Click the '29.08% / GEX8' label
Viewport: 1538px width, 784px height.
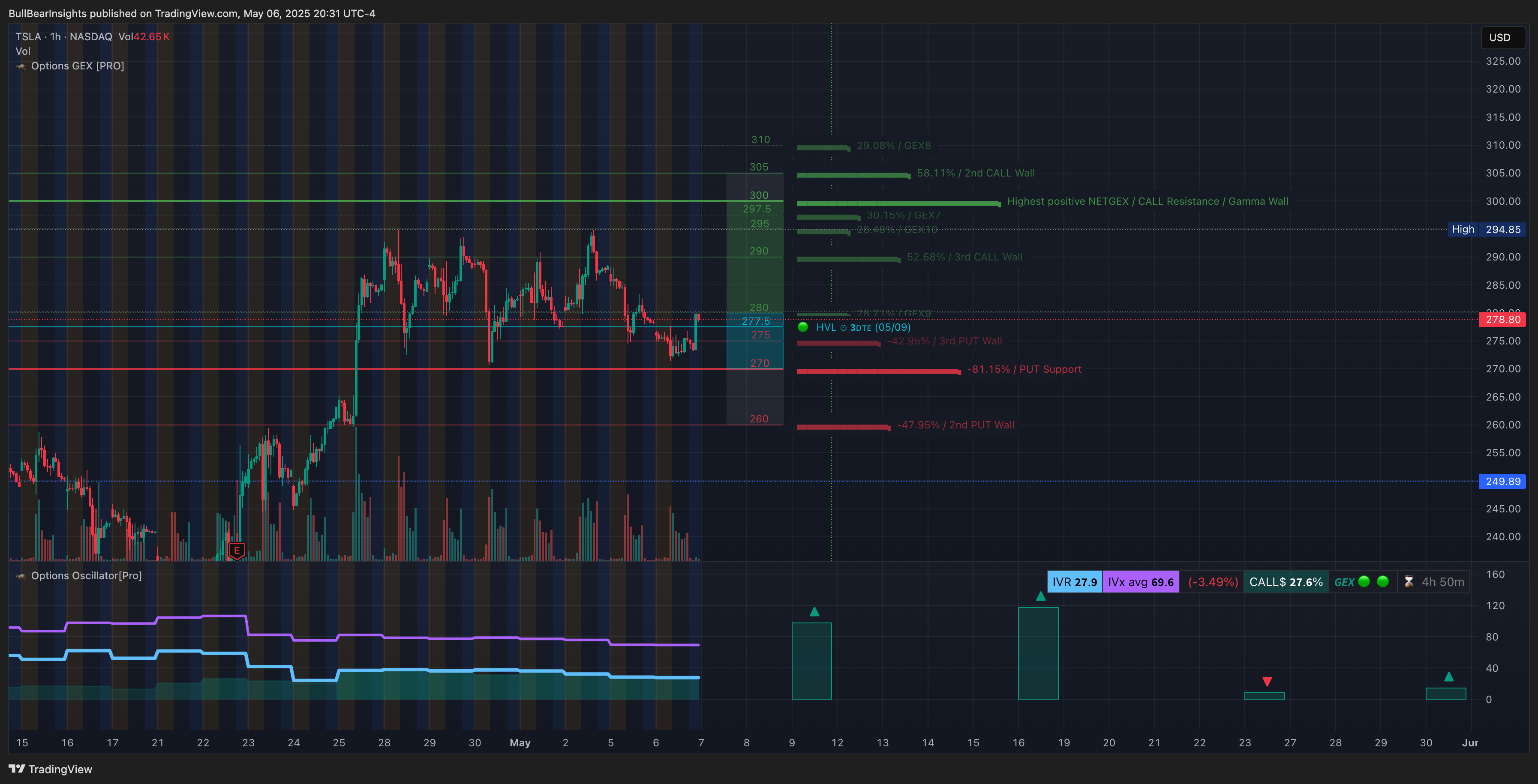point(894,146)
